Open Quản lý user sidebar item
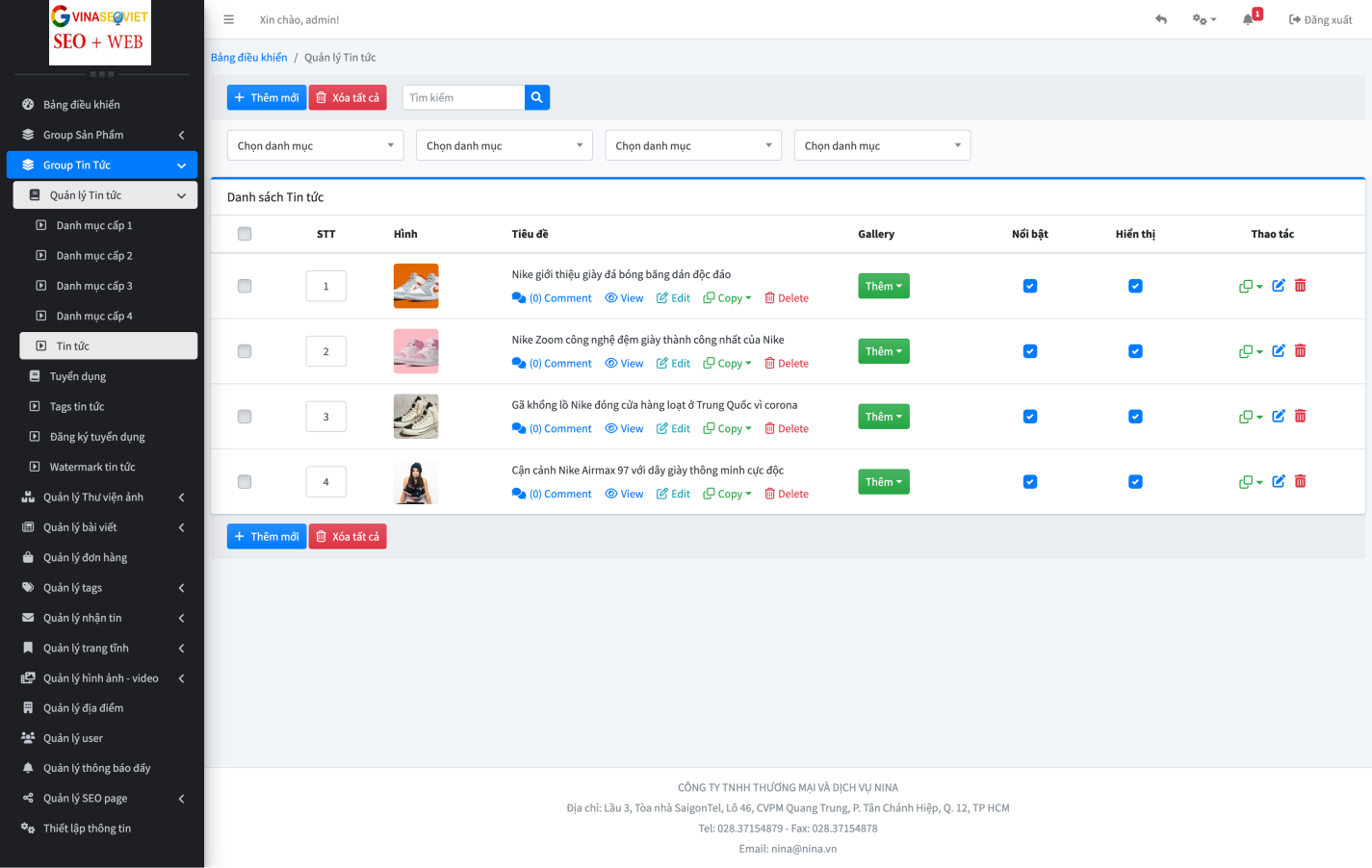Screen dimensions: 1372x868 tap(102, 738)
